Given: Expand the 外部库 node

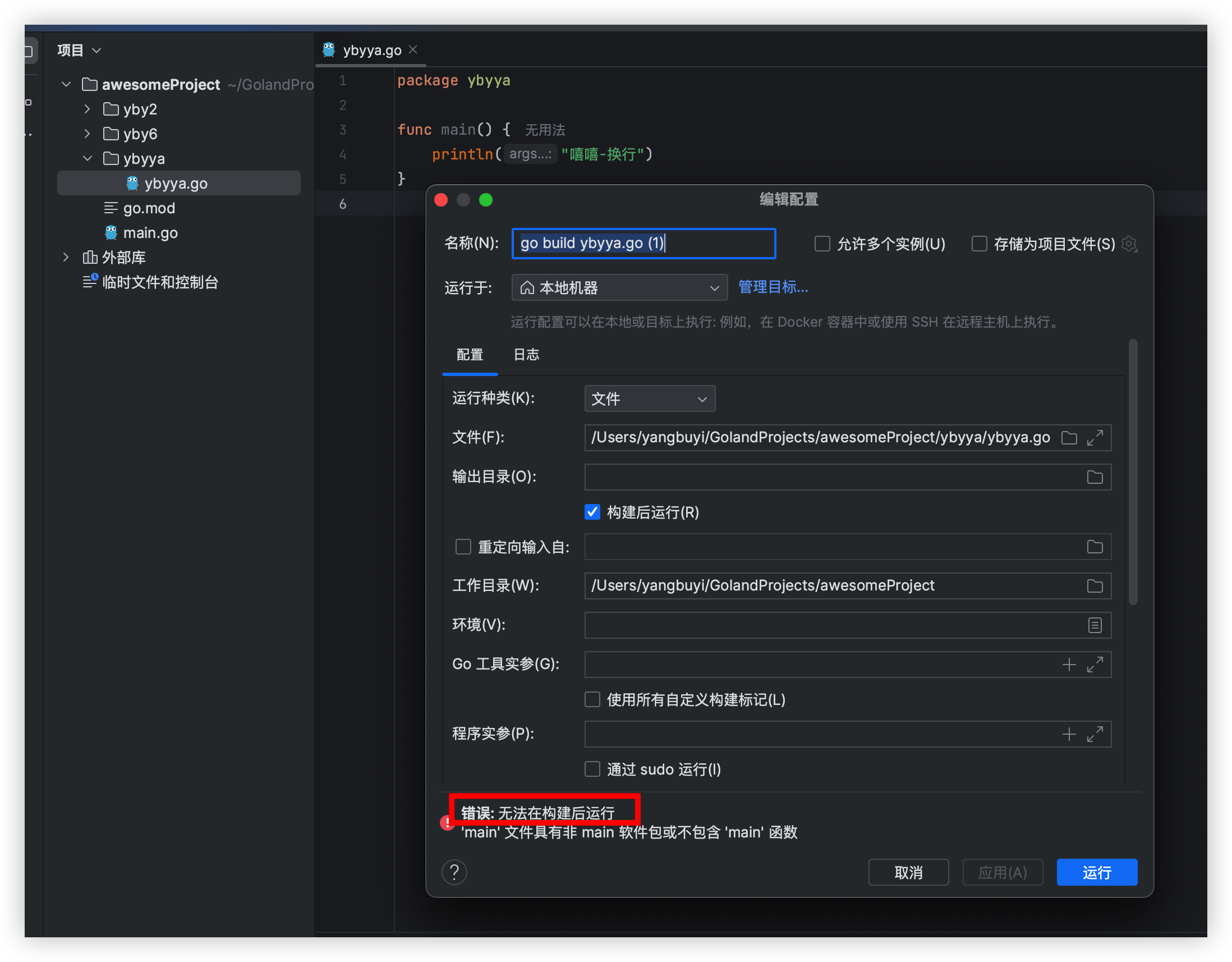Looking at the screenshot, I should (x=66, y=257).
